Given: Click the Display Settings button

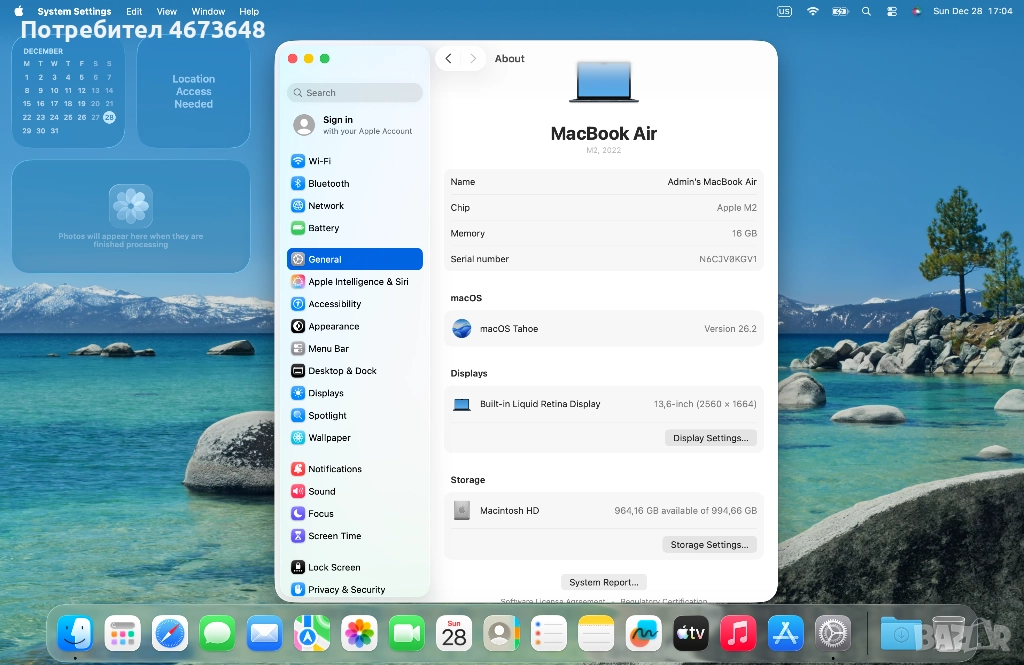Looking at the screenshot, I should [x=710, y=438].
